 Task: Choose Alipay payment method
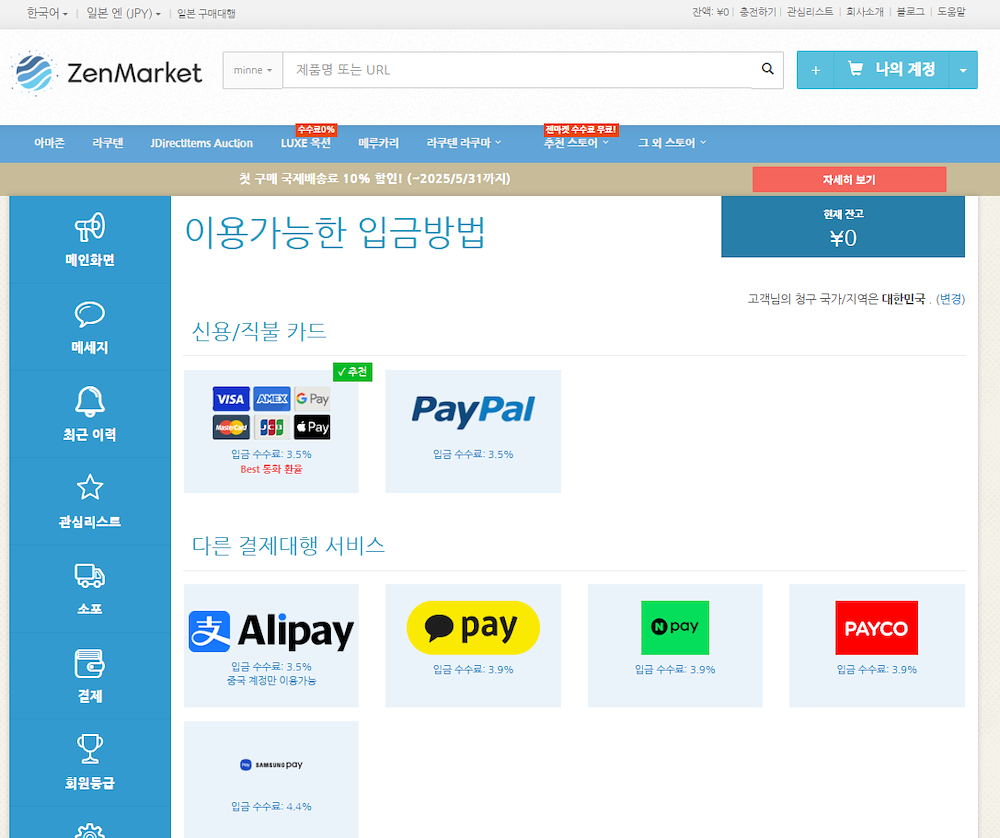[271, 645]
